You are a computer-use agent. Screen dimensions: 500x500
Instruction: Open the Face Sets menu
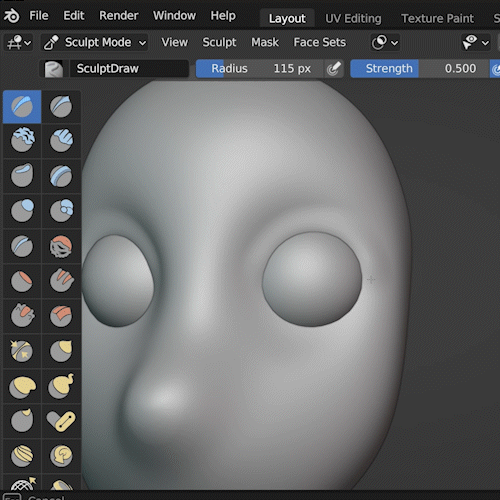[320, 42]
